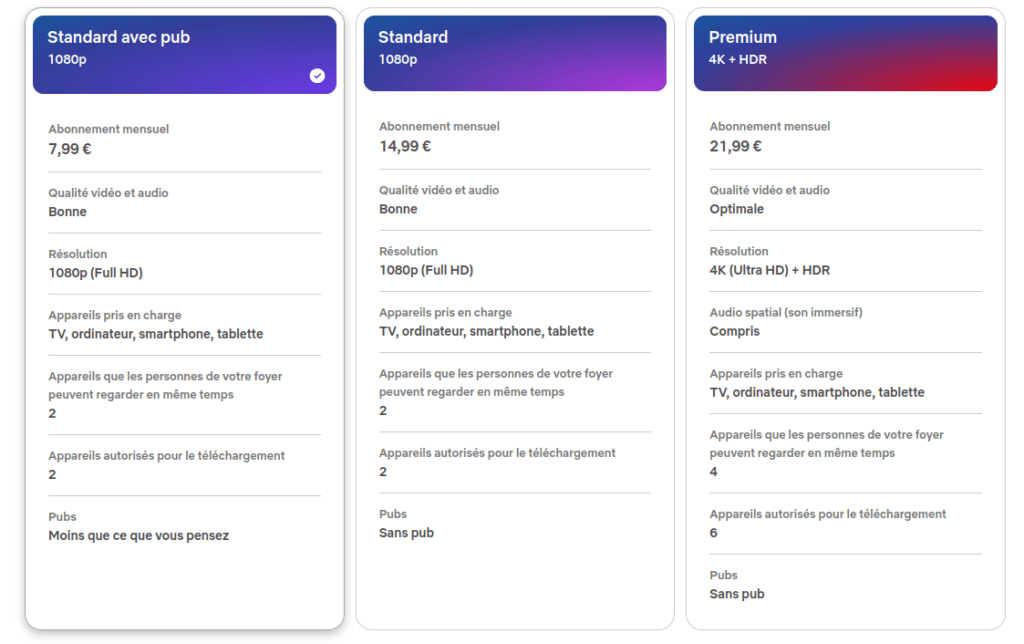Click the Premium plan's 'Sans pub' text

737,594
